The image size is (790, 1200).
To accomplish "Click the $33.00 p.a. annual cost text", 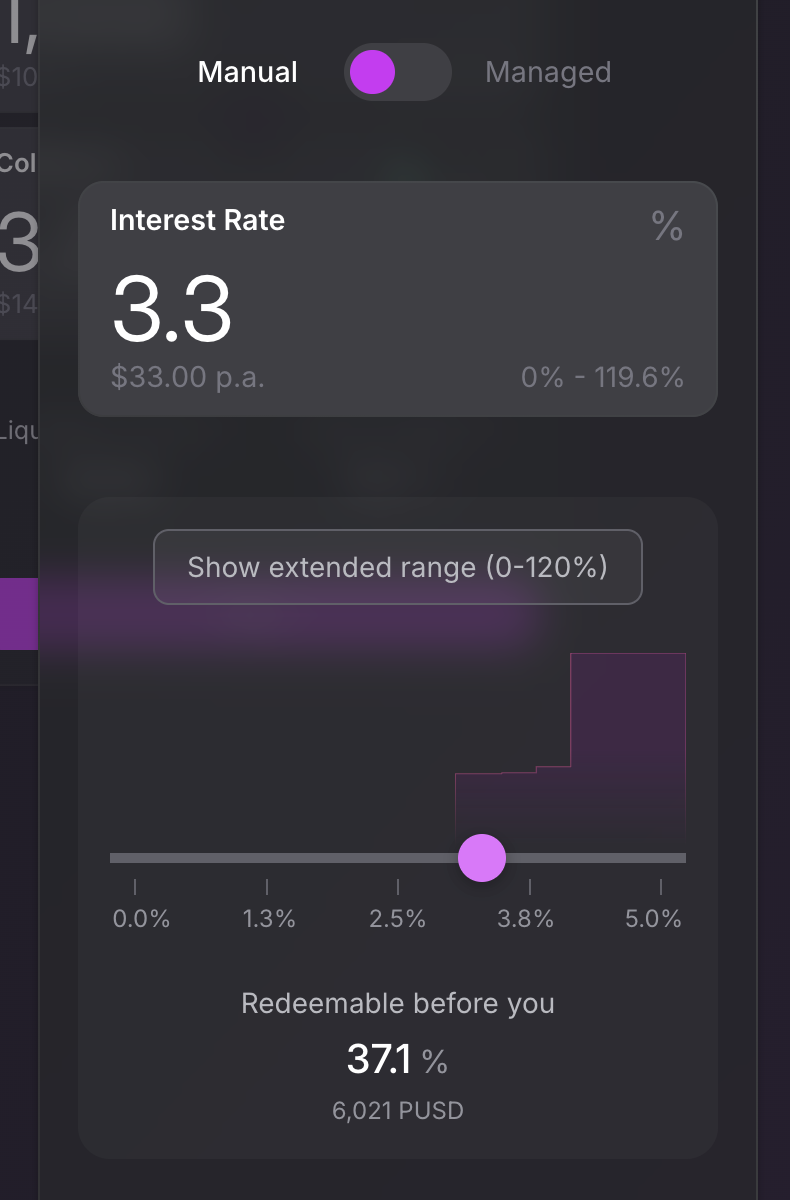I will (188, 377).
